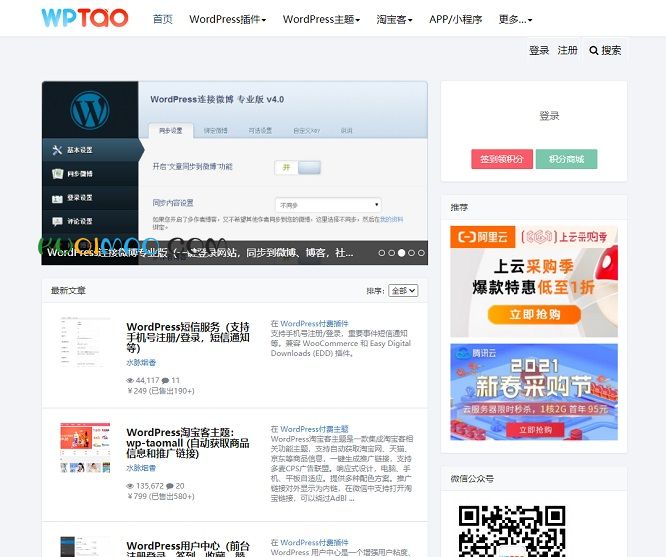Select the fifth carousel dot
This screenshot has height=557, width=666.
tap(421, 253)
